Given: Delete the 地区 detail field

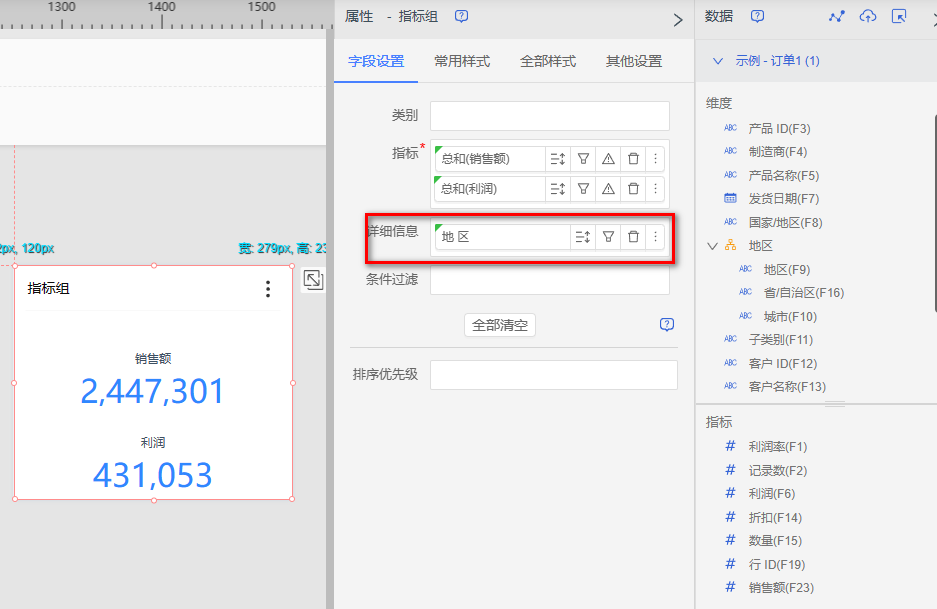Looking at the screenshot, I should 633,237.
